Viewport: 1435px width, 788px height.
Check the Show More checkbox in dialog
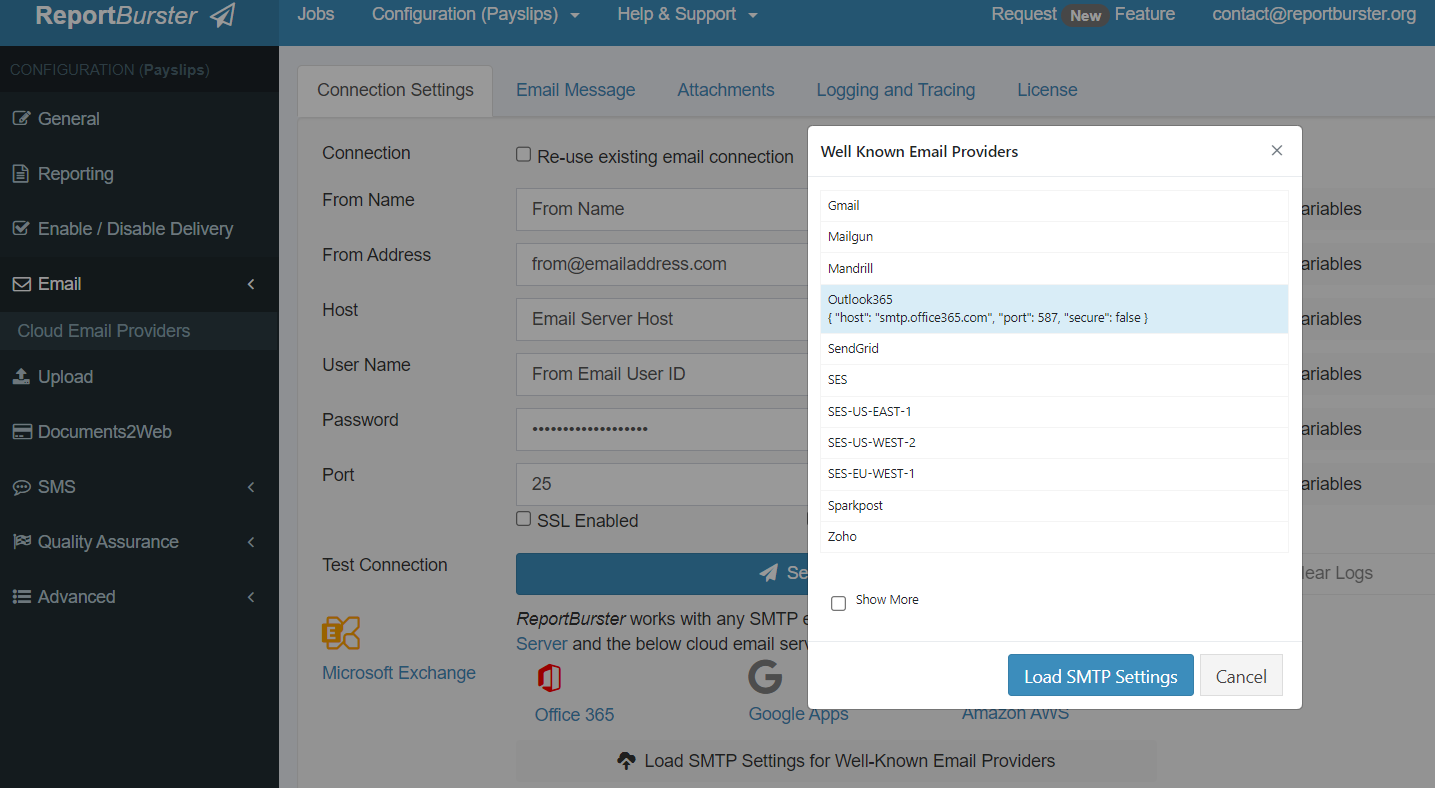(x=838, y=603)
